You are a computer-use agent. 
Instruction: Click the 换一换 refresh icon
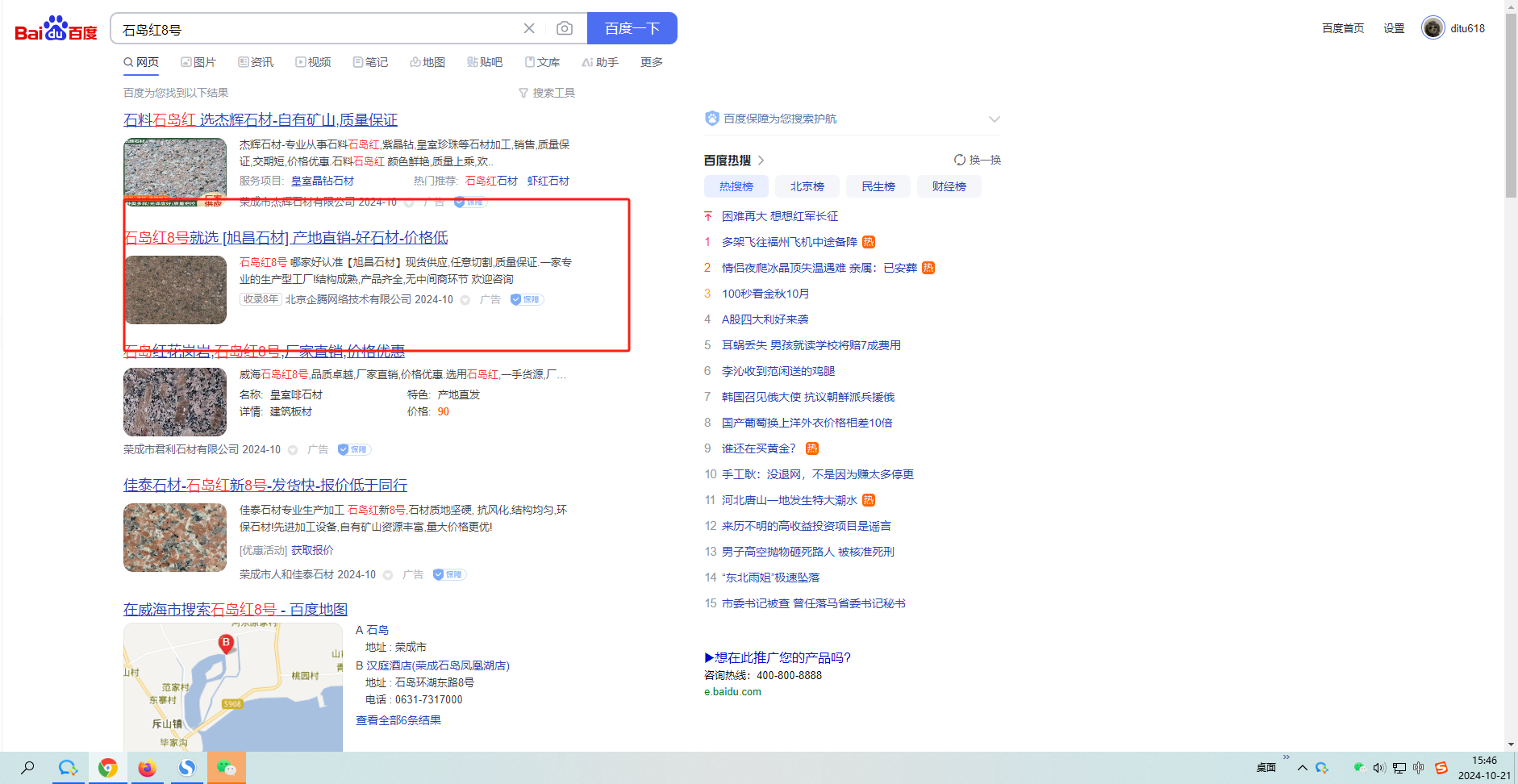pos(960,160)
